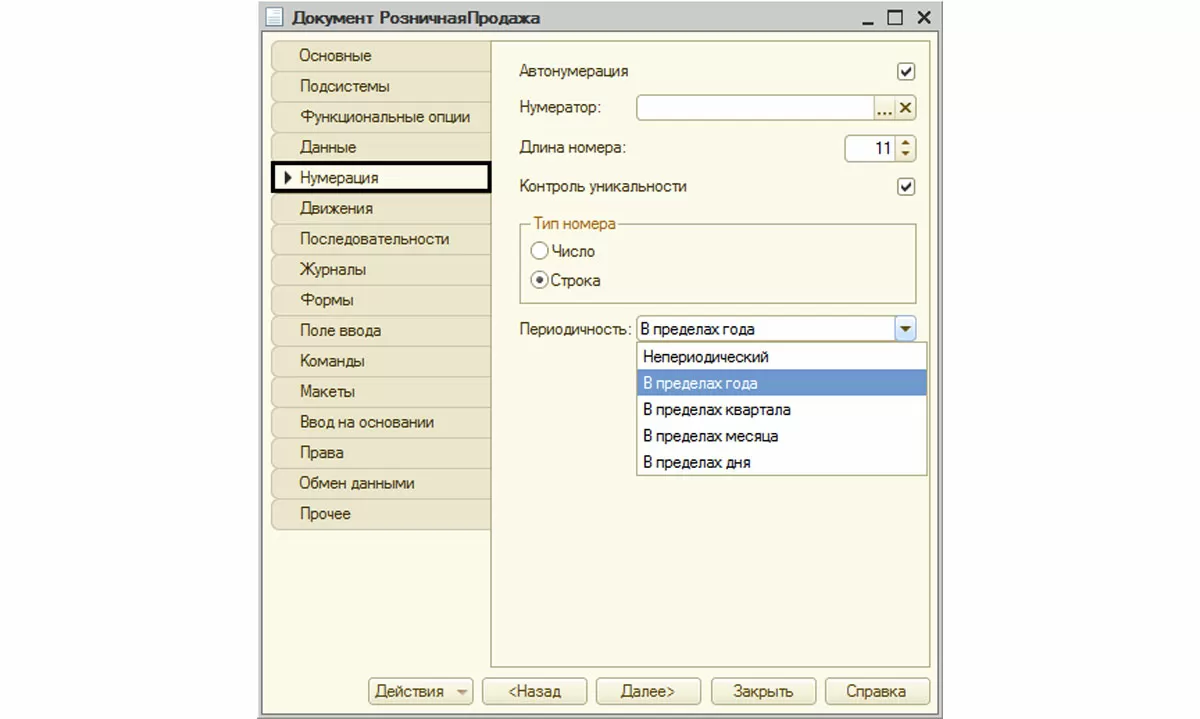Switch to the Движения tab
The width and height of the screenshot is (1200, 719).
click(x=336, y=208)
